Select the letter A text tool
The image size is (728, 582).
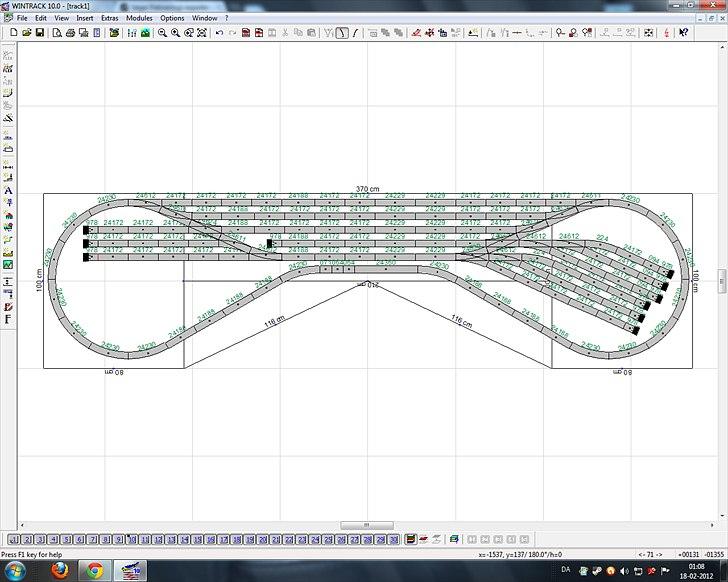(x=8, y=189)
